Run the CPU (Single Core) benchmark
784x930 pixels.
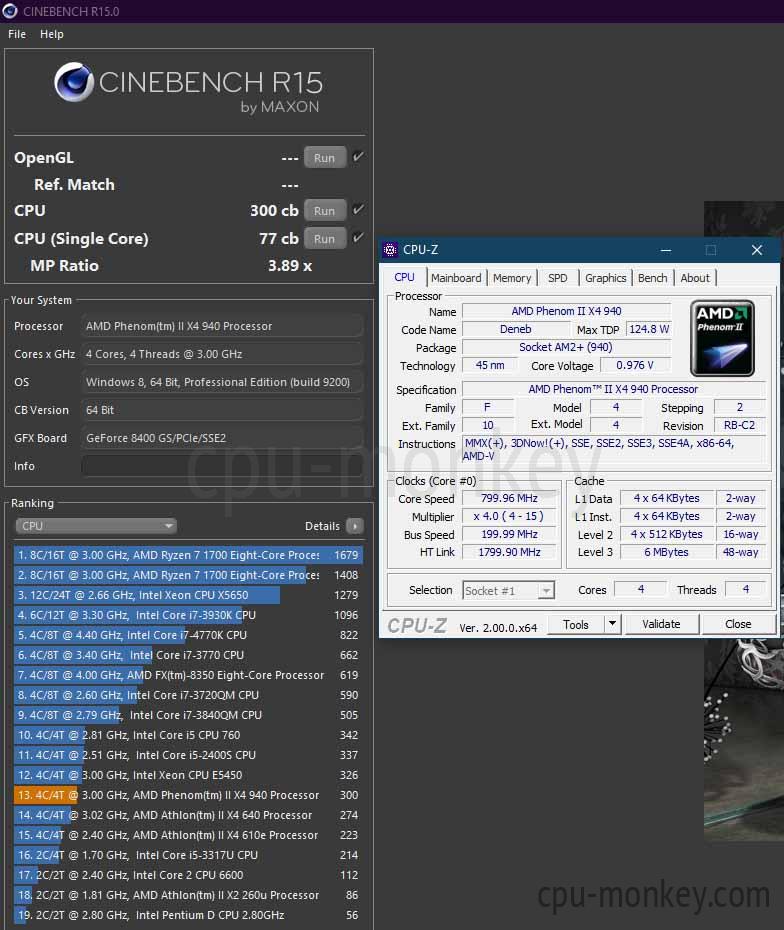[324, 238]
